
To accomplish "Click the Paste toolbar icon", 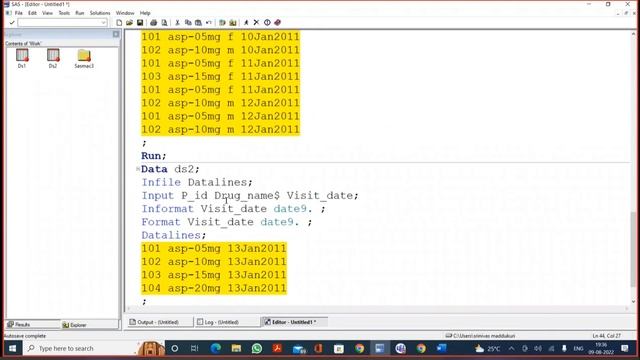I will point(198,22).
